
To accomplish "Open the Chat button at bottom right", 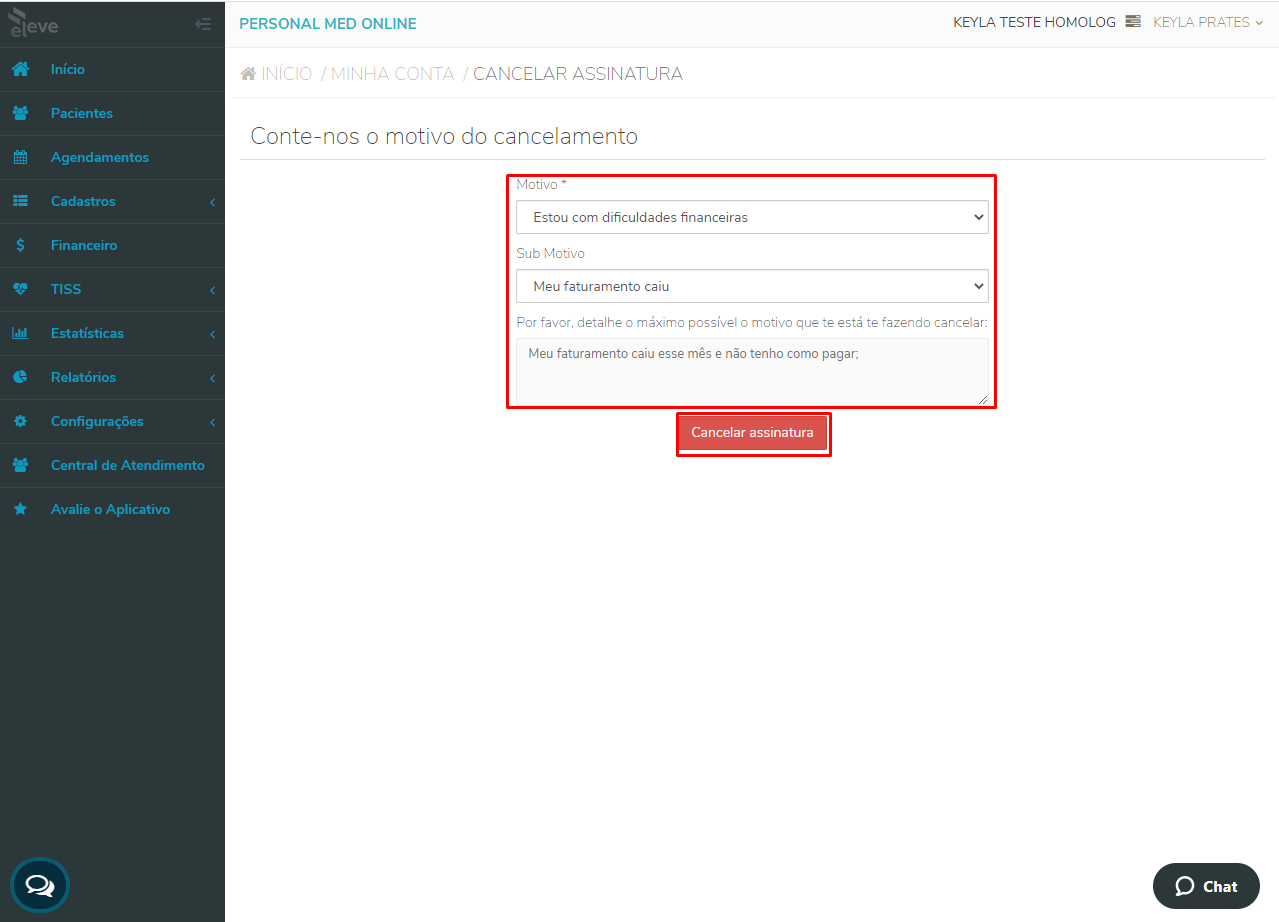I will click(1206, 886).
